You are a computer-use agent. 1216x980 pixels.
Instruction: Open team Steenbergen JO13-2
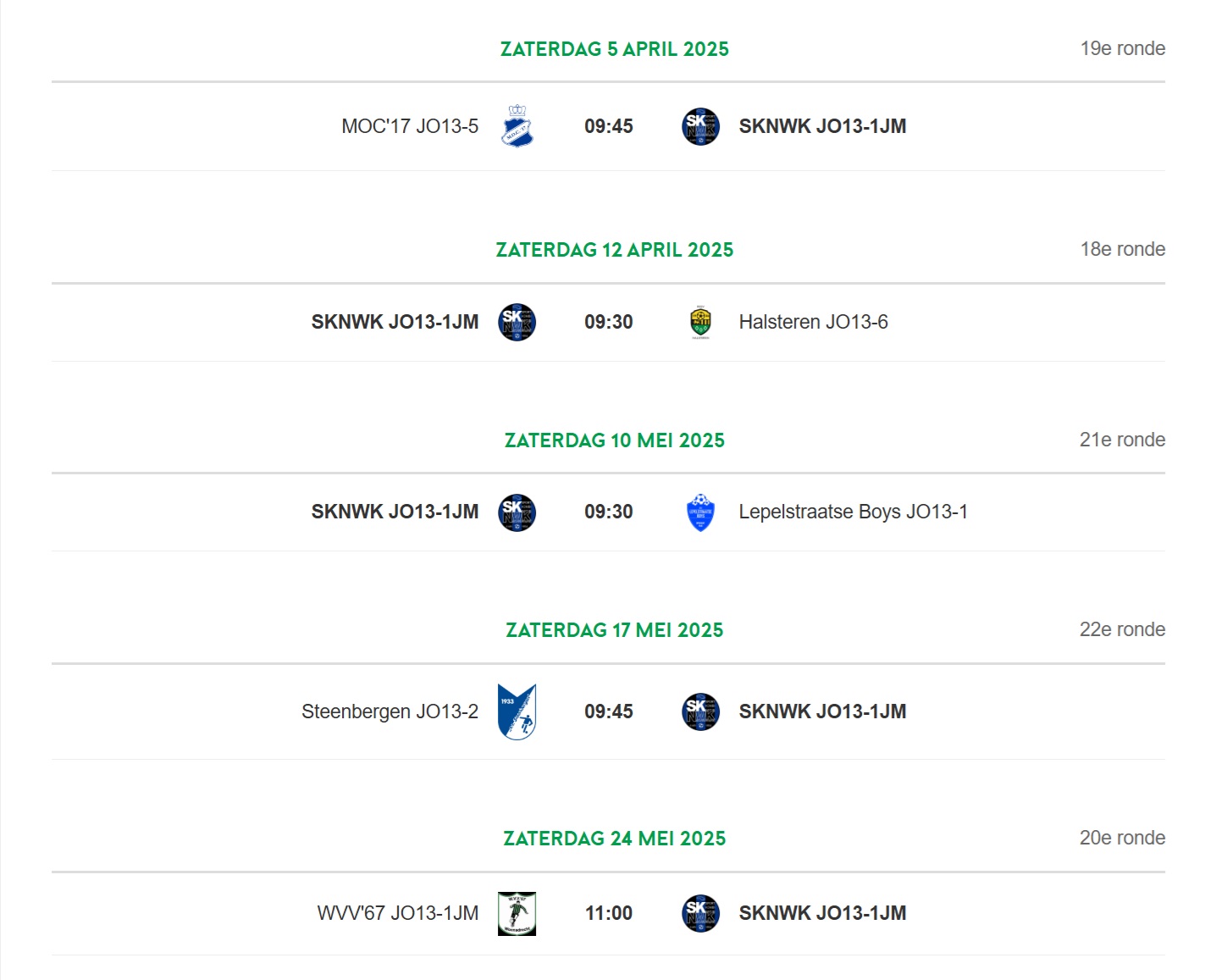coord(390,711)
